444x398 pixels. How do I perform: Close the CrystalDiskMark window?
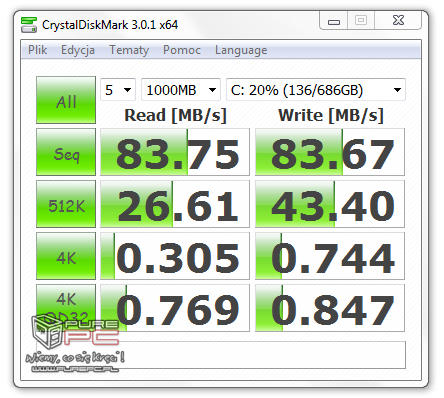398,21
